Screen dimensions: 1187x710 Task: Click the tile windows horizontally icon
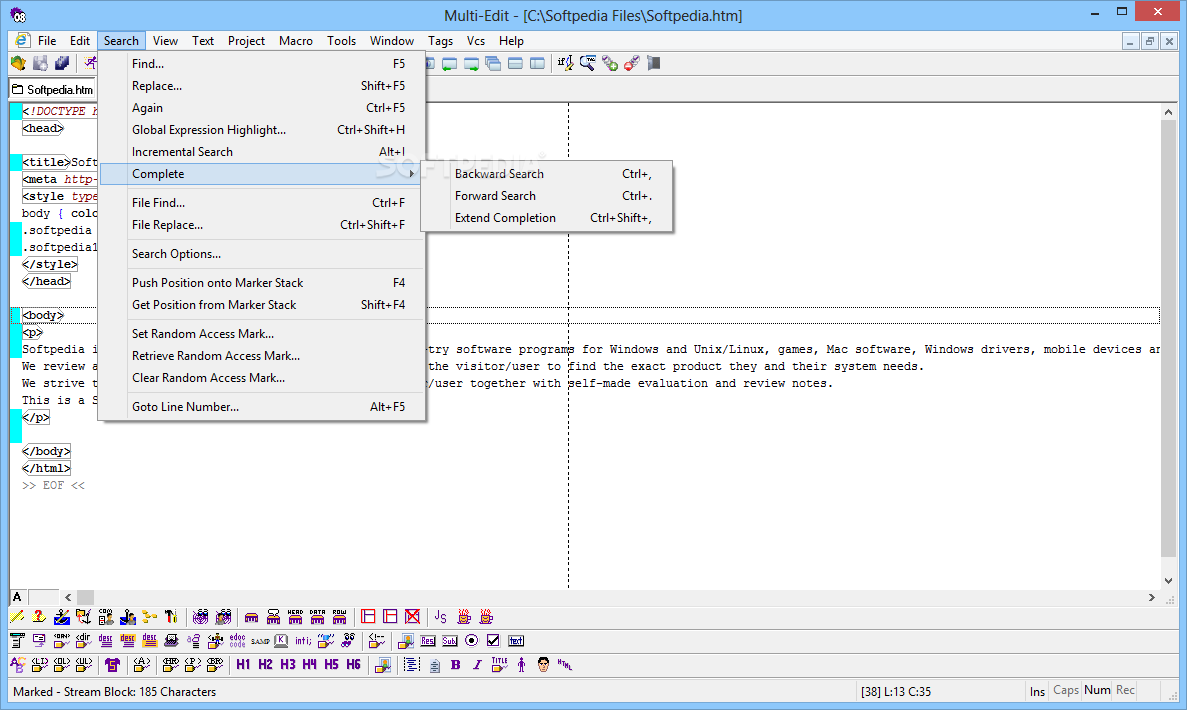point(515,64)
